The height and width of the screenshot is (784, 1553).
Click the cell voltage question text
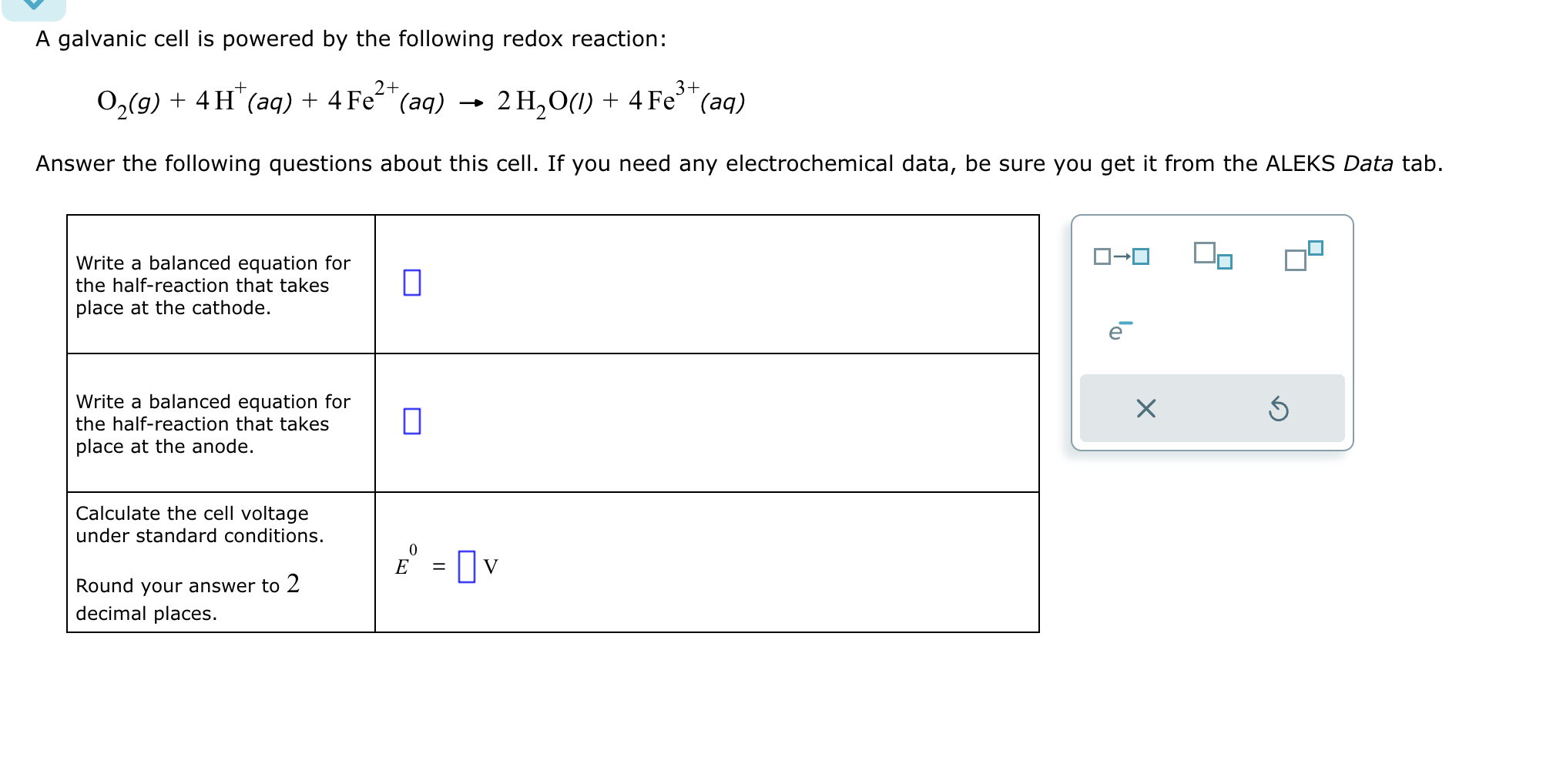point(193,524)
